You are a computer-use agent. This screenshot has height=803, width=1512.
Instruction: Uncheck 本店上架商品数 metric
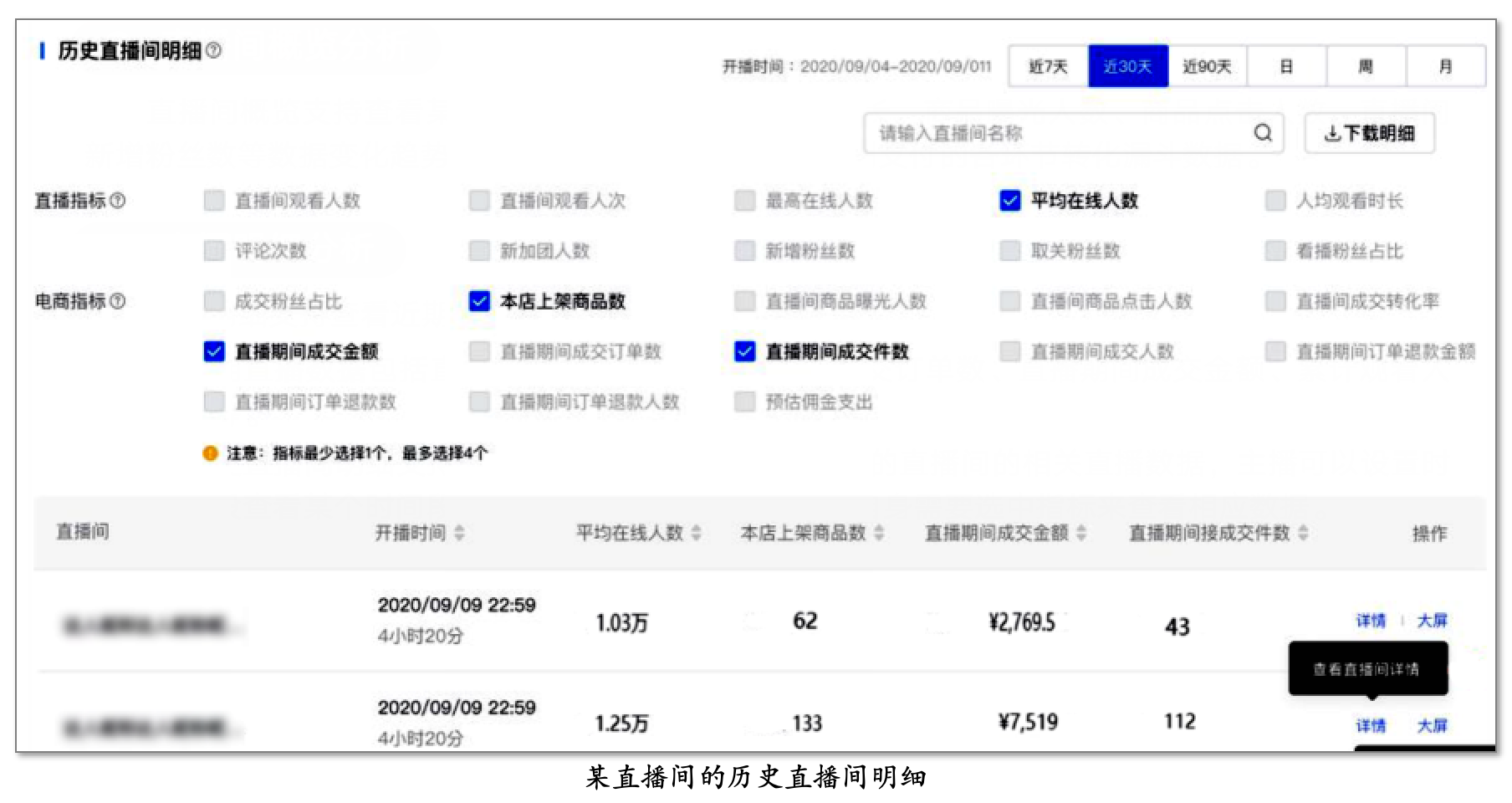coord(479,301)
